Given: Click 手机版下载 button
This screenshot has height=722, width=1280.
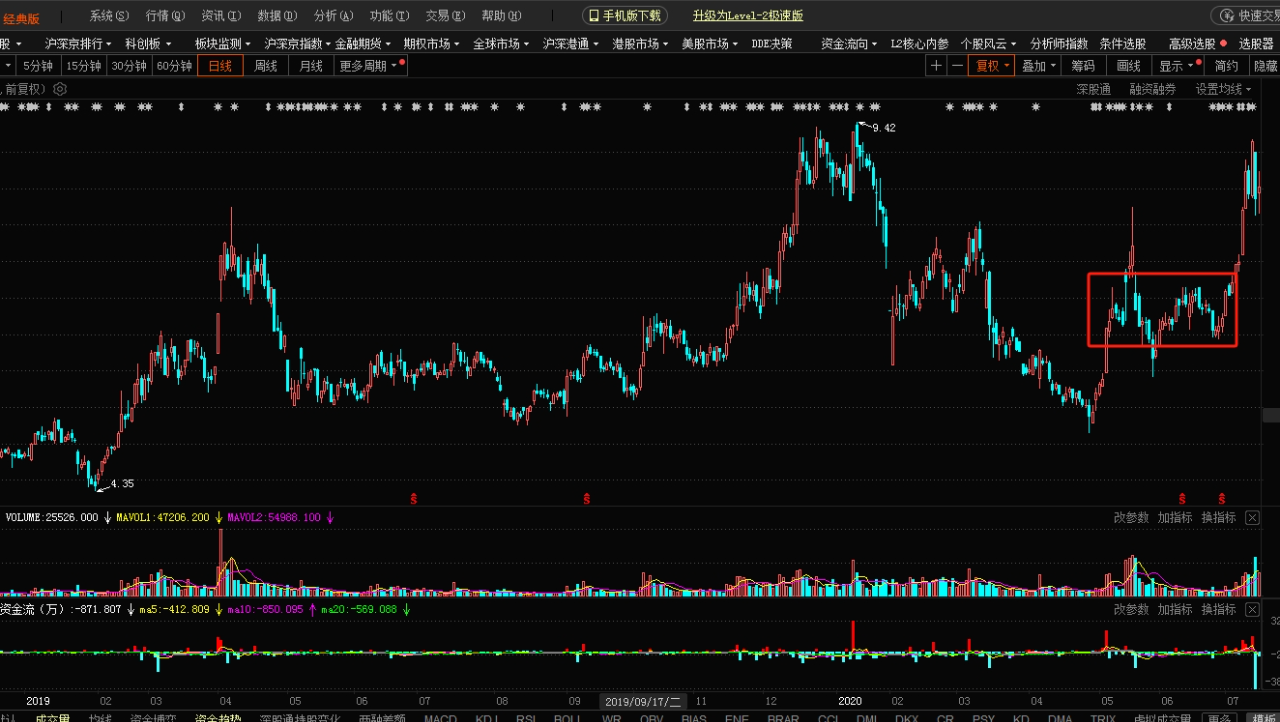Looking at the screenshot, I should pos(625,16).
